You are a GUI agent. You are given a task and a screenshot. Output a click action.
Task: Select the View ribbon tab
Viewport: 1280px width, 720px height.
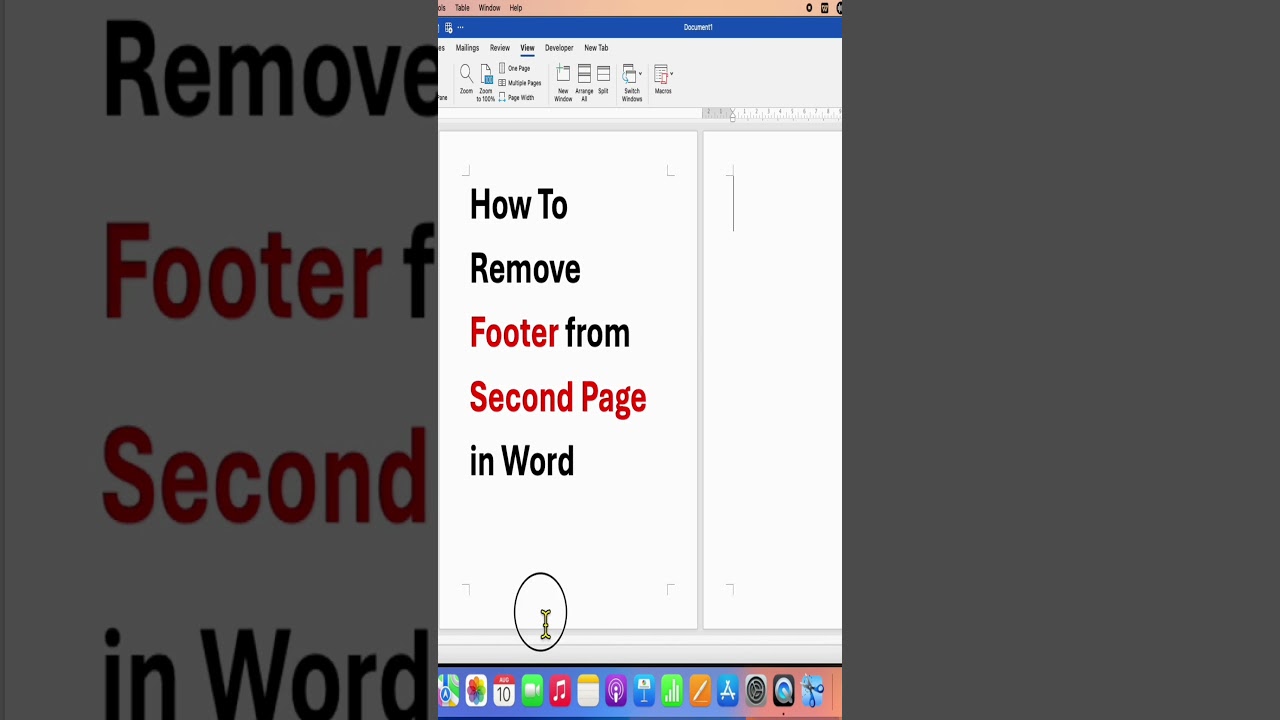coord(527,48)
